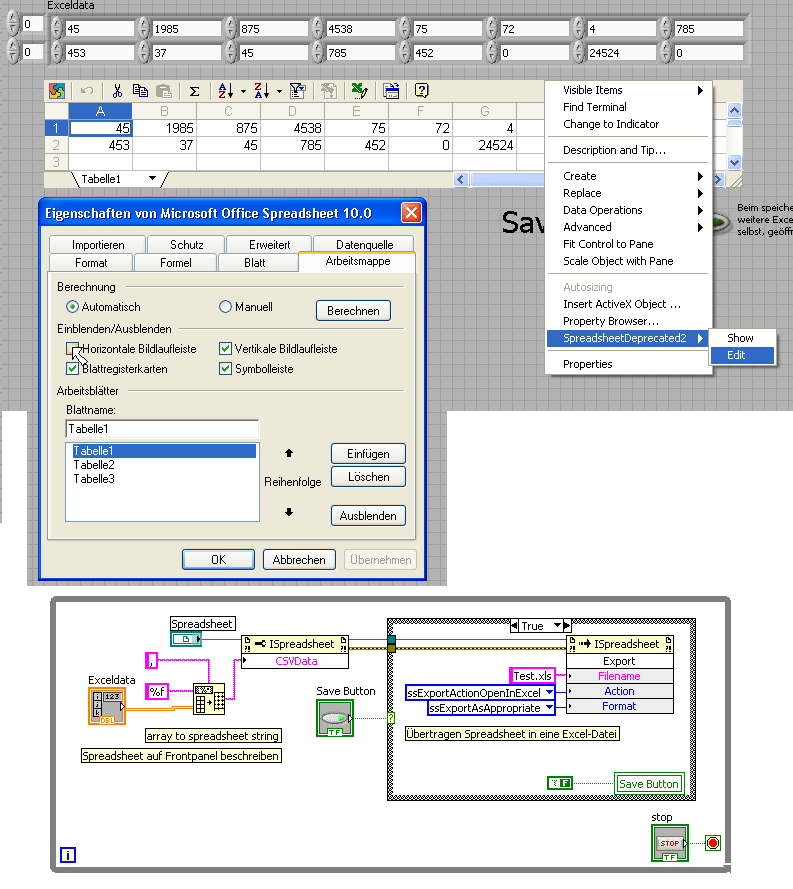
Task: Click the Spreadsheet control reference terminal
Action: click(x=186, y=639)
